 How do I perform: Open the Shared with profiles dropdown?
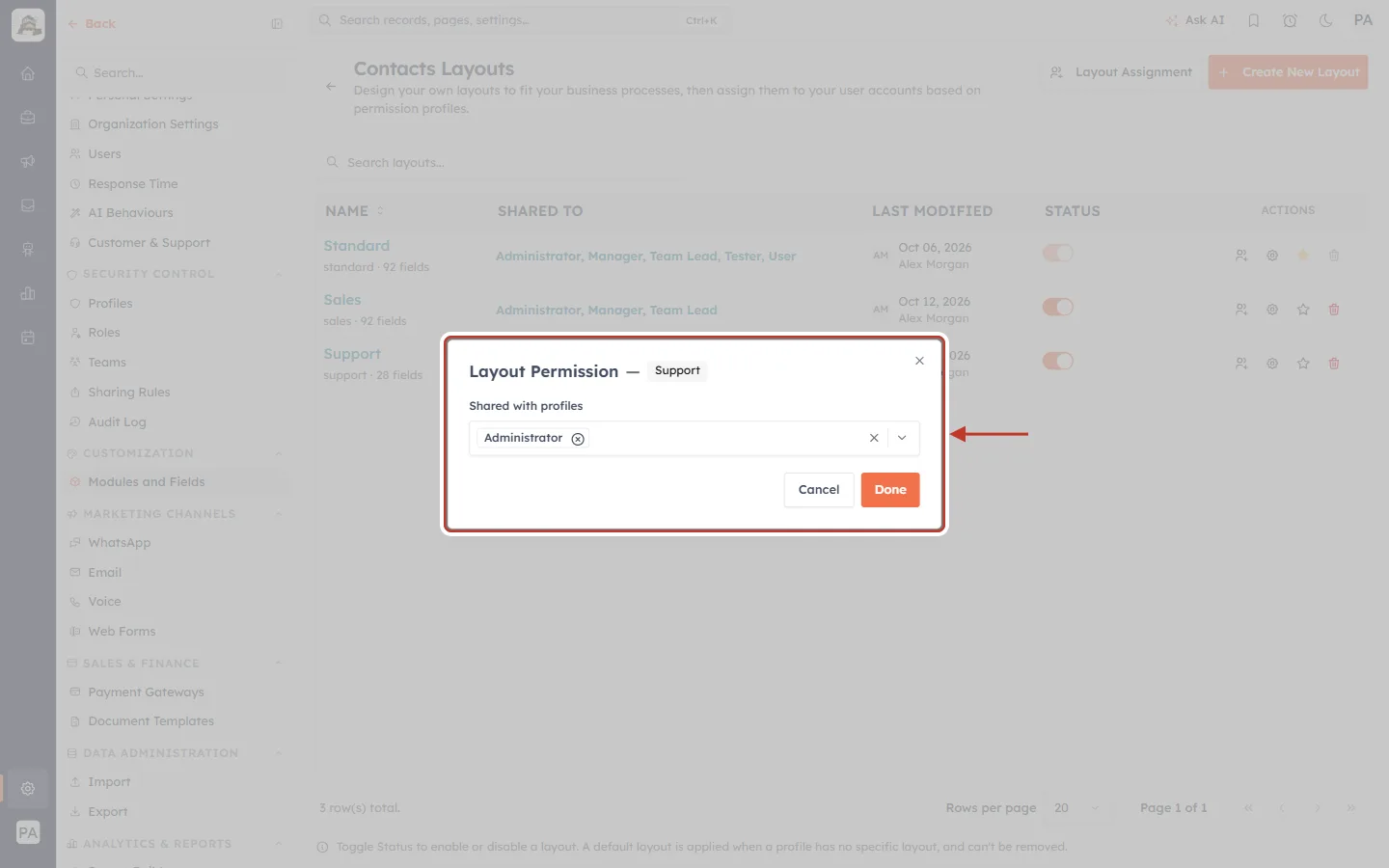902,438
